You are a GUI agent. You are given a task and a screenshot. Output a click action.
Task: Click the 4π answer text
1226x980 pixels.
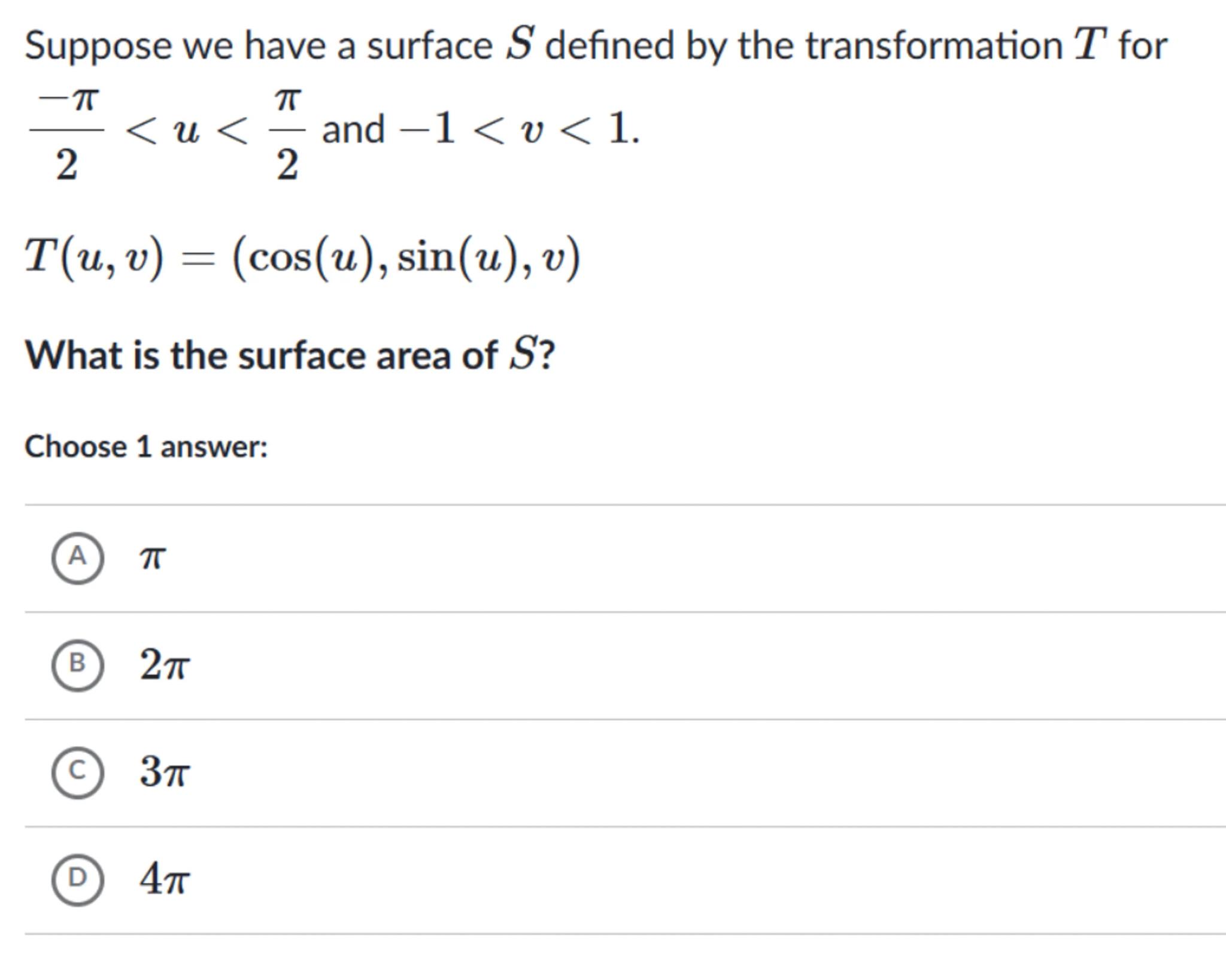click(165, 879)
